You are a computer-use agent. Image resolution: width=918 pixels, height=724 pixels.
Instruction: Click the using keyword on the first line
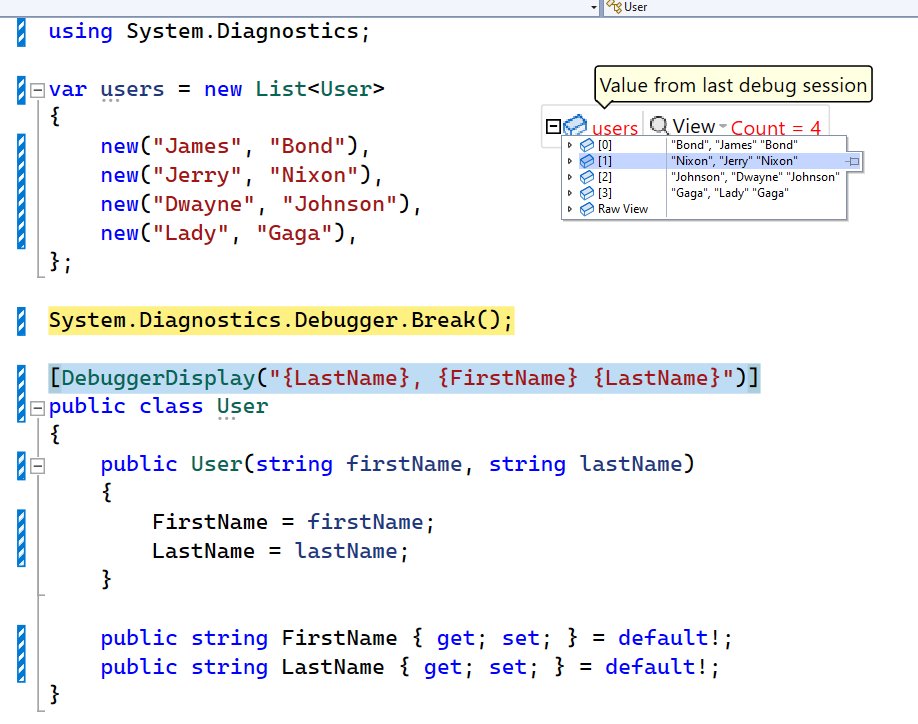(x=80, y=31)
